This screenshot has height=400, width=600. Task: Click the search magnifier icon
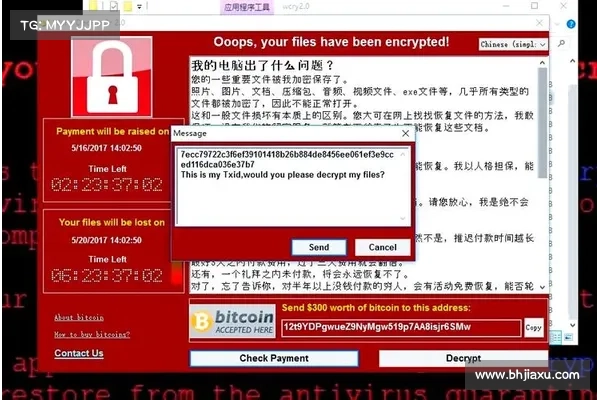[561, 44]
